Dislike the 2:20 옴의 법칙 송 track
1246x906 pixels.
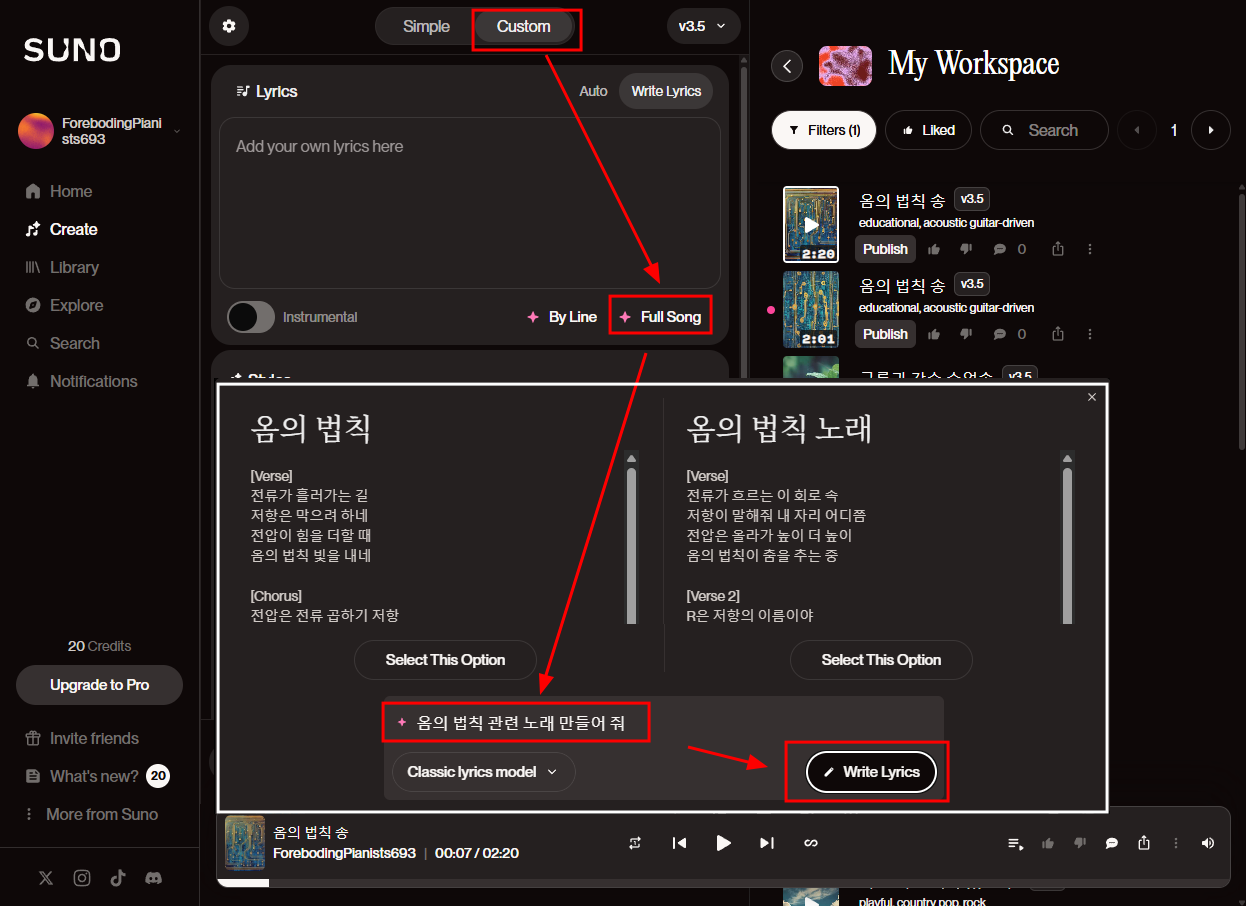965,249
